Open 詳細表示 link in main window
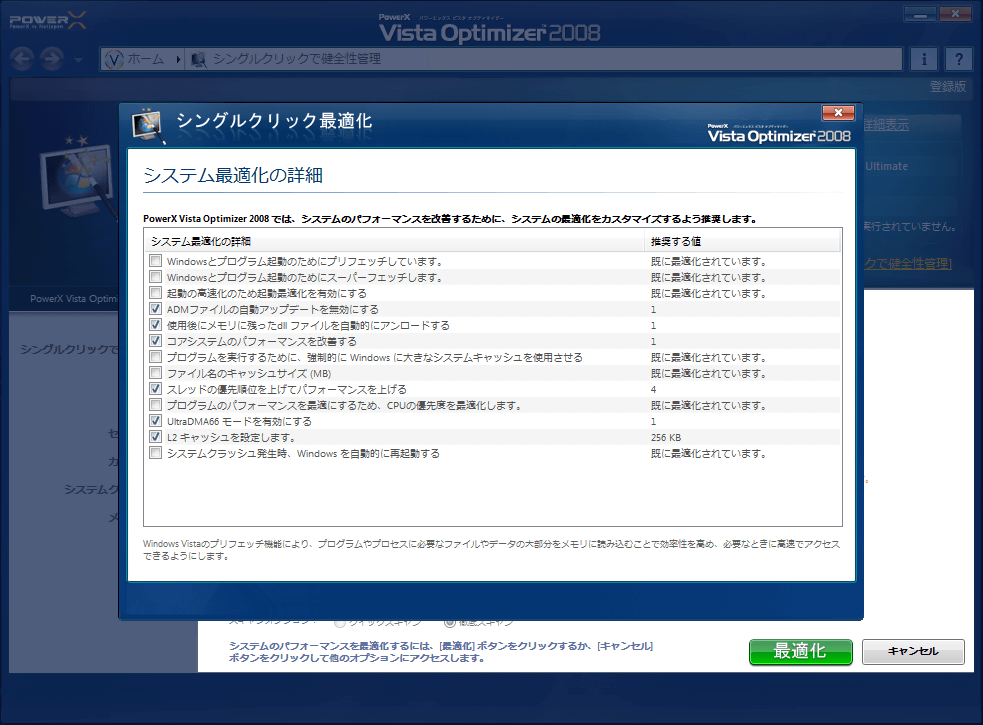 (x=886, y=125)
